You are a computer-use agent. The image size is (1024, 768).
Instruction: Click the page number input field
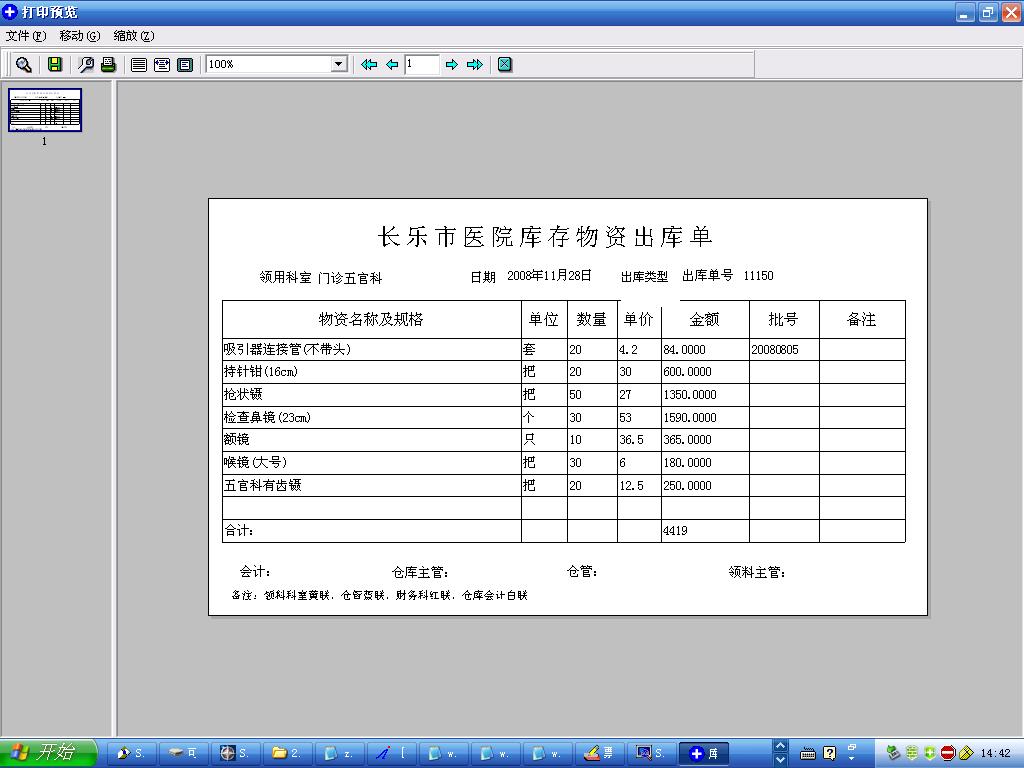421,64
